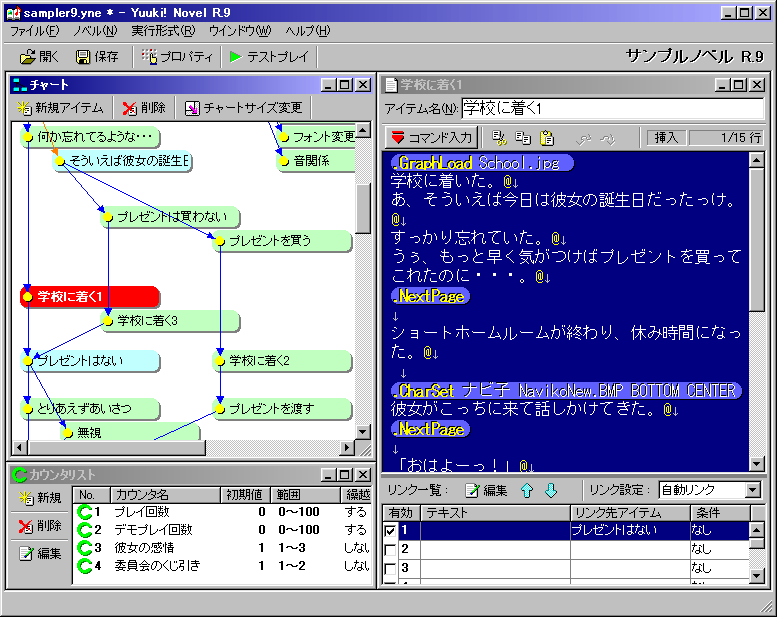The height and width of the screenshot is (617, 777).
Task: Select the chart node フォント変更
Action: 316,137
